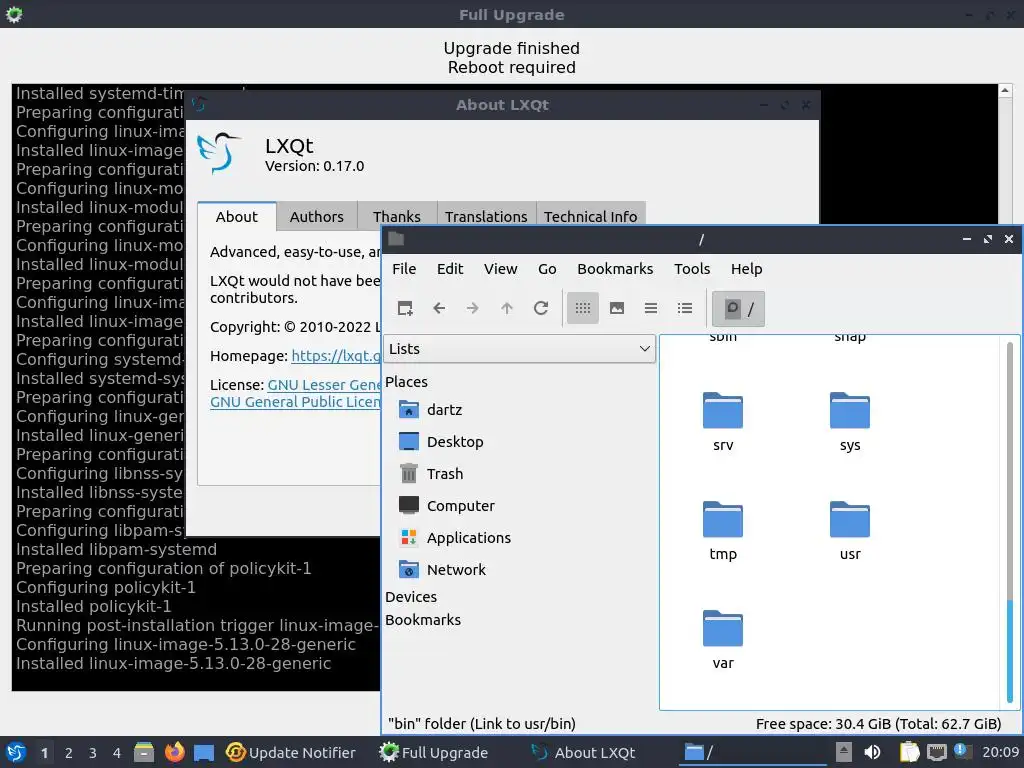
Task: Open the Go menu
Action: click(547, 269)
